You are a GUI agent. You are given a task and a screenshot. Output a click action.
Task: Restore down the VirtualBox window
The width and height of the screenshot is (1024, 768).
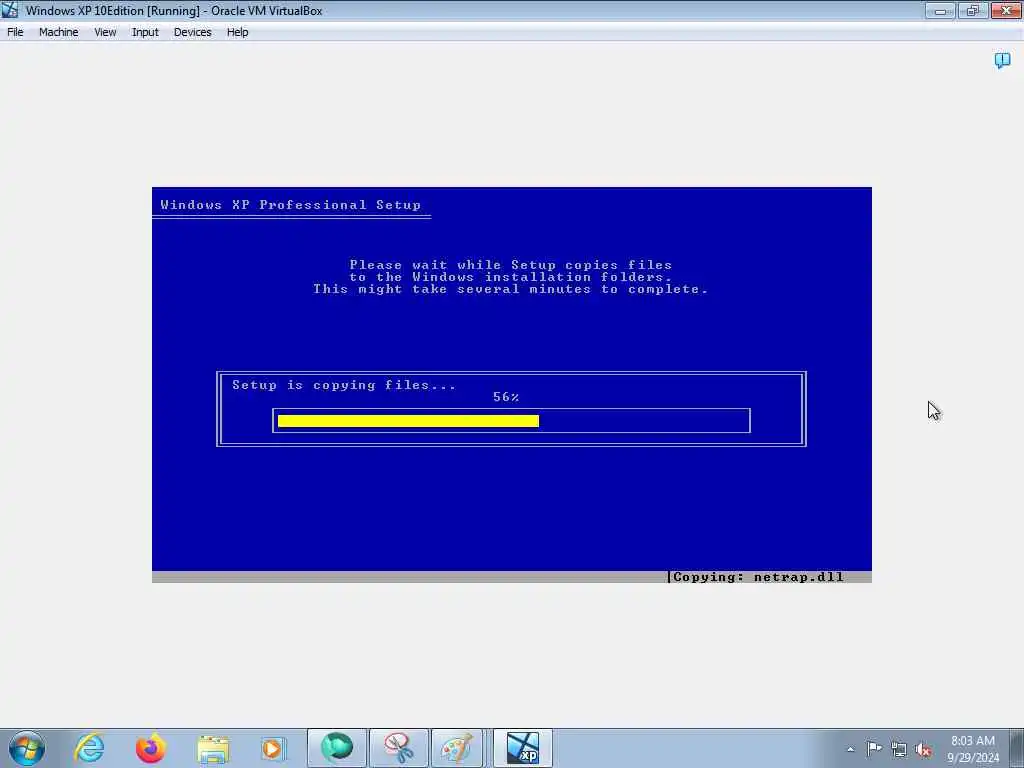[973, 10]
